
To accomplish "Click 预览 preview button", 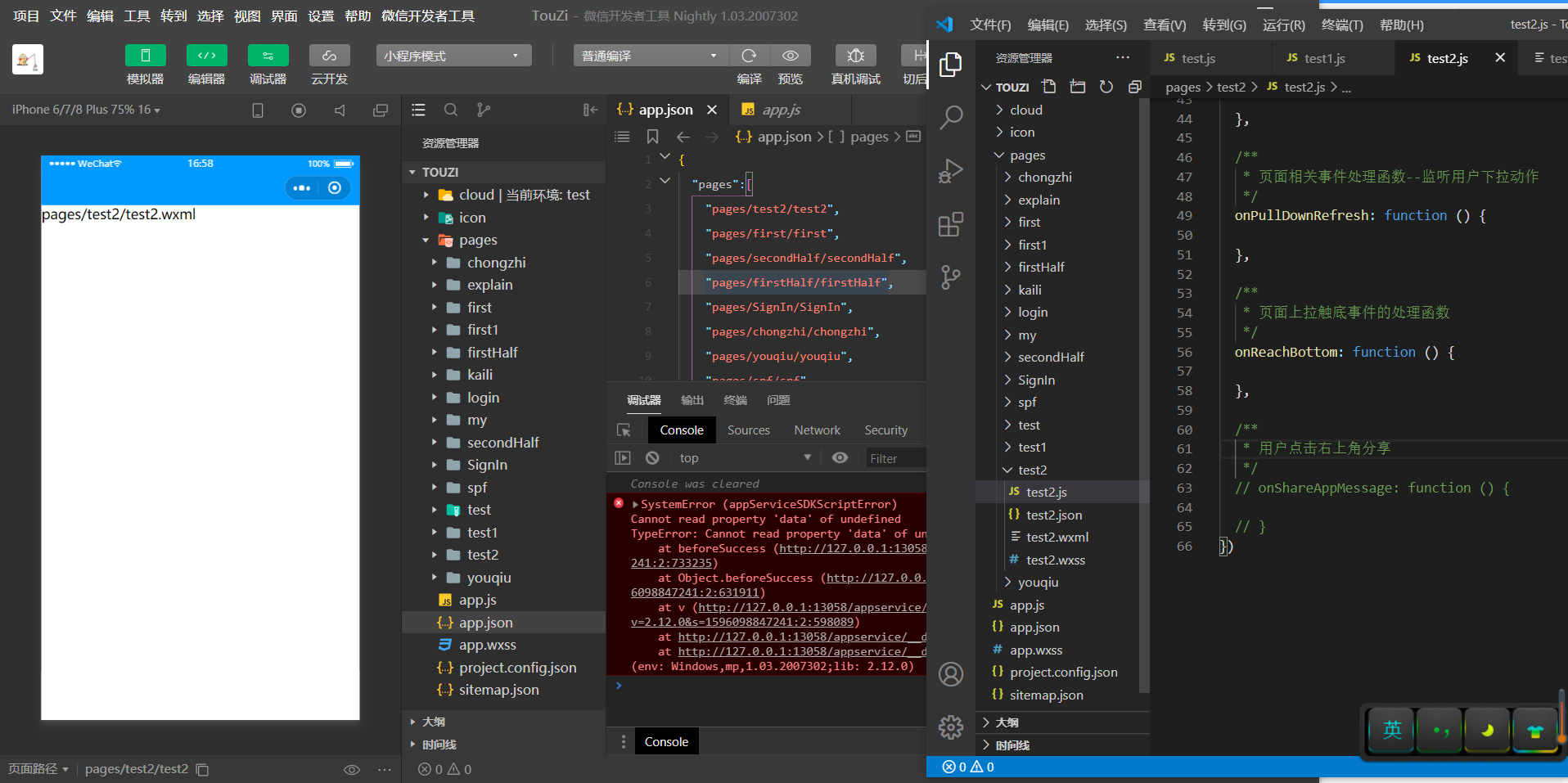I will 790,56.
